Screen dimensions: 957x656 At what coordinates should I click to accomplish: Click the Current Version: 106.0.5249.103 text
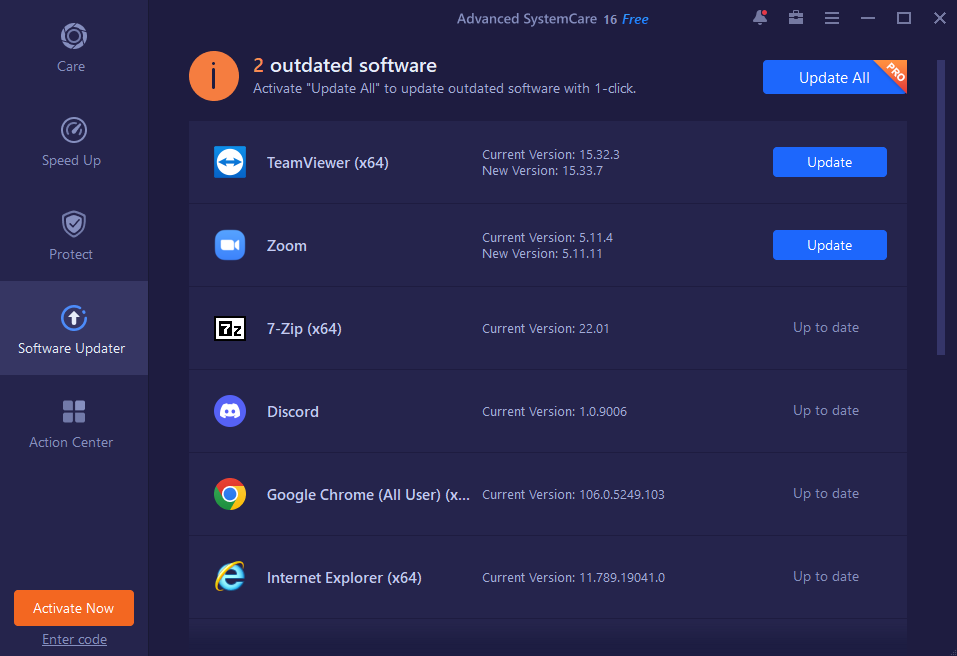click(x=573, y=495)
